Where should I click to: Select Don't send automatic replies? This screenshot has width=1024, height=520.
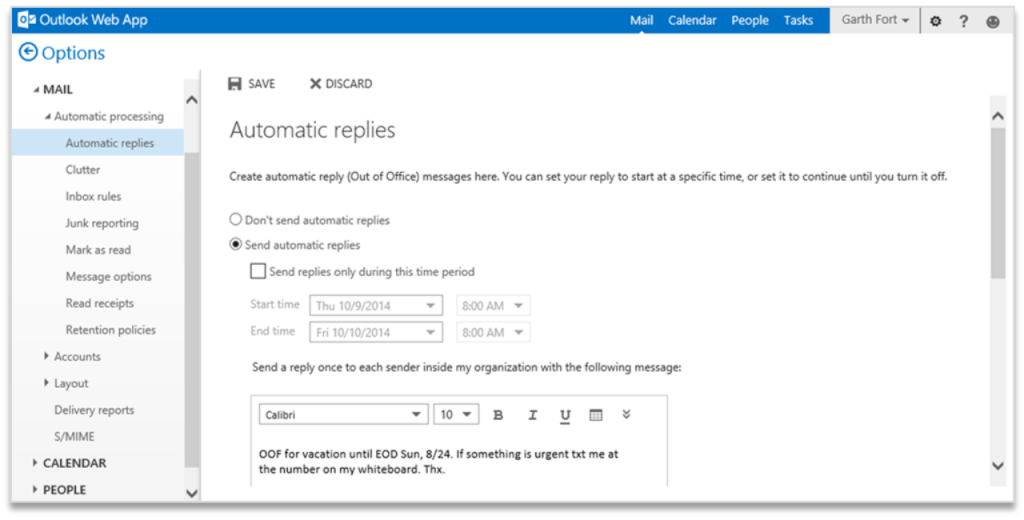click(x=236, y=219)
